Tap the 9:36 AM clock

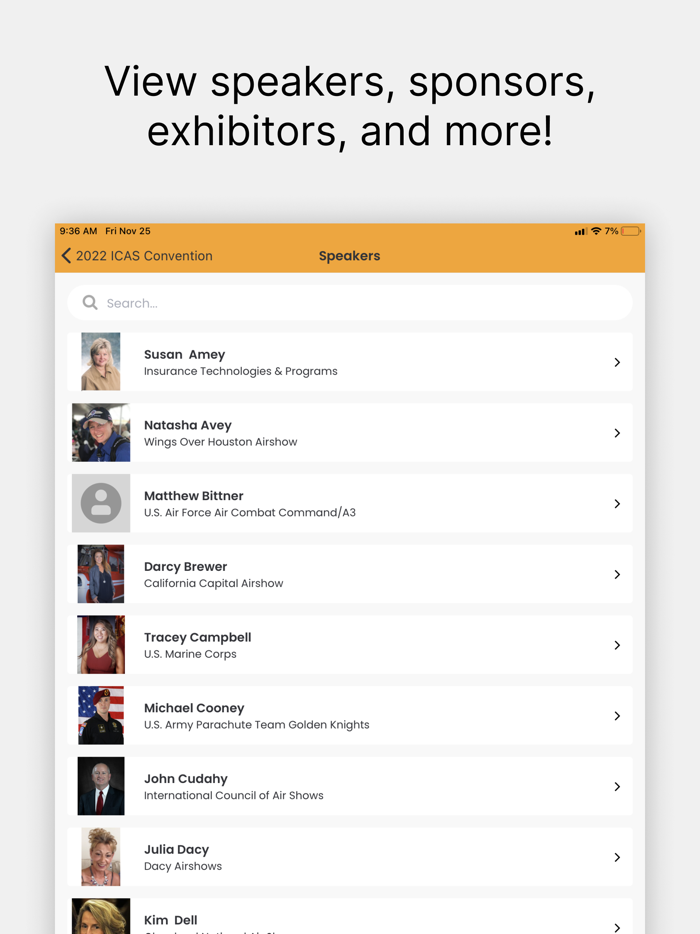[x=78, y=231]
